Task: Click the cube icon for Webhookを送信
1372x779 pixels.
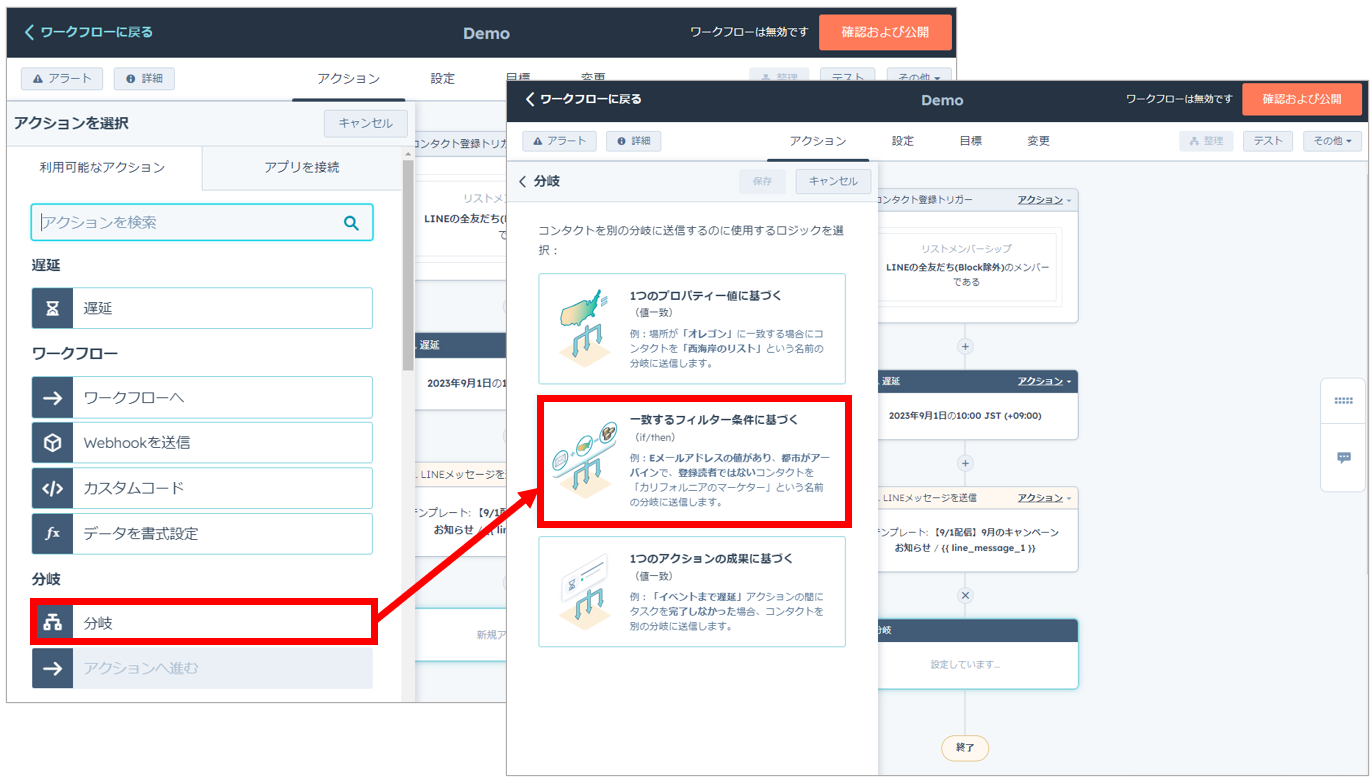Action: (x=52, y=443)
